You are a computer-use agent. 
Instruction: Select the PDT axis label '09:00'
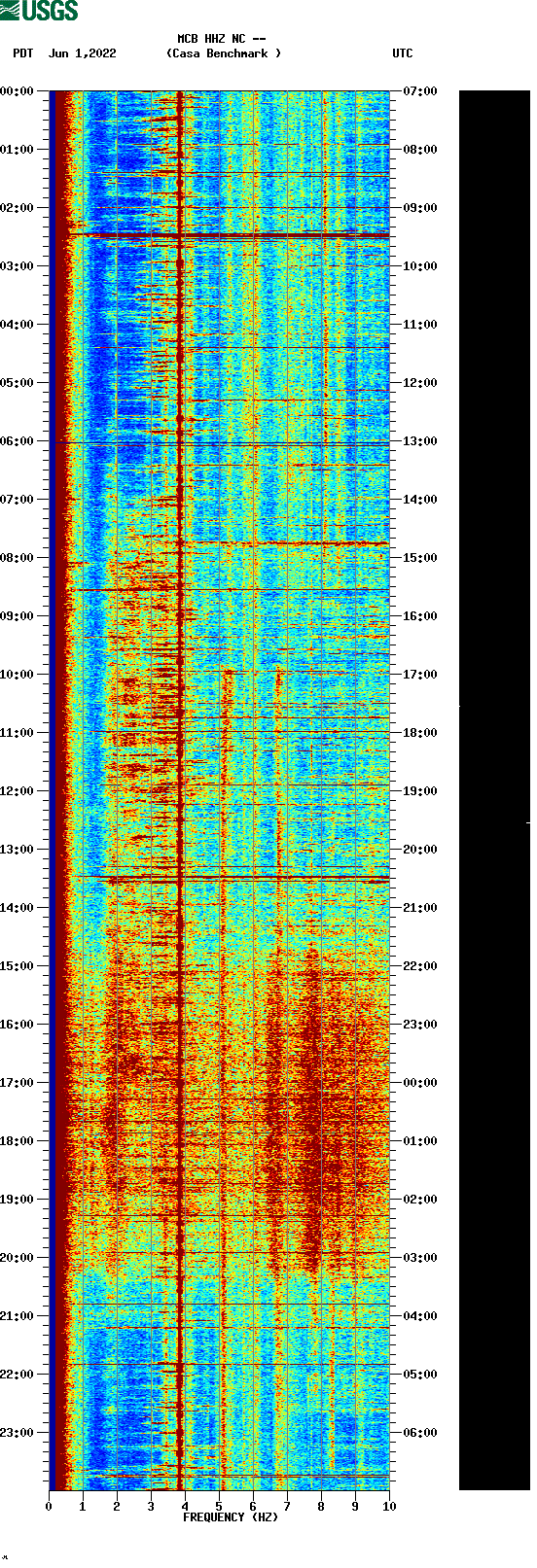point(17,616)
